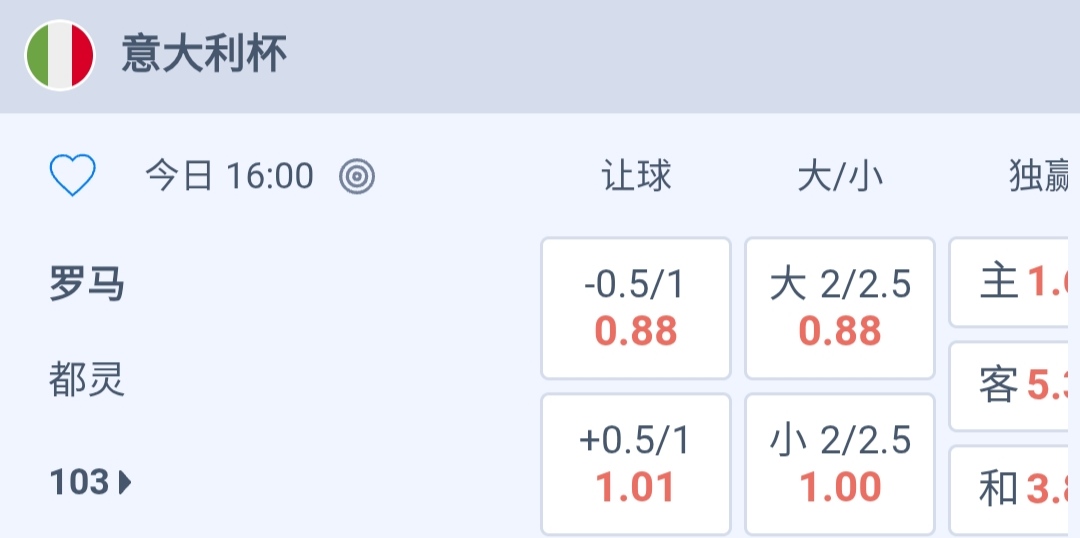
Task: Expand the small triangle arrow beside 103
Action: pos(125,483)
